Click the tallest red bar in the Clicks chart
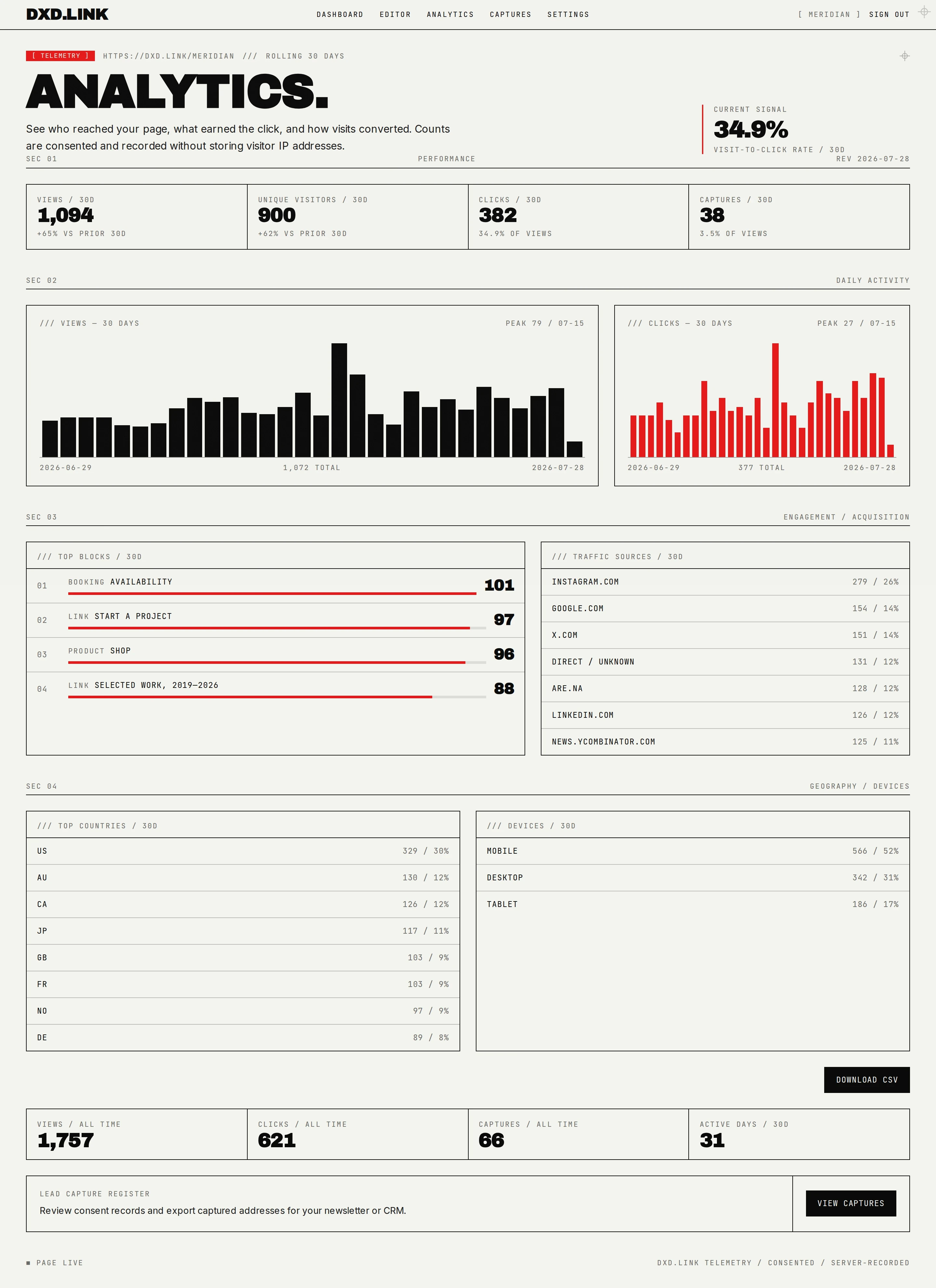Screen dimensions: 936x1288 click(x=775, y=400)
